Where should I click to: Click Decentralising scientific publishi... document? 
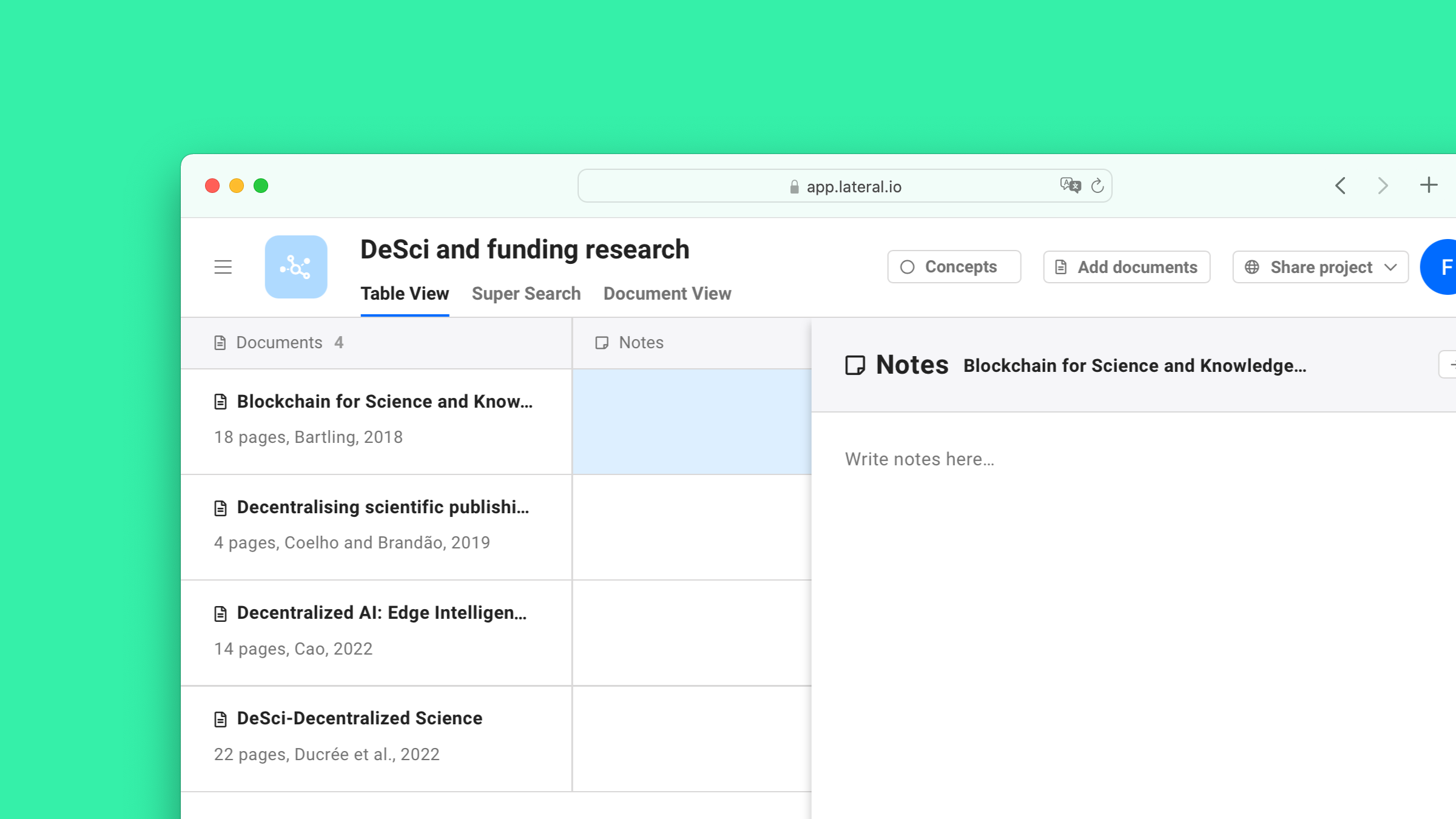(x=383, y=507)
